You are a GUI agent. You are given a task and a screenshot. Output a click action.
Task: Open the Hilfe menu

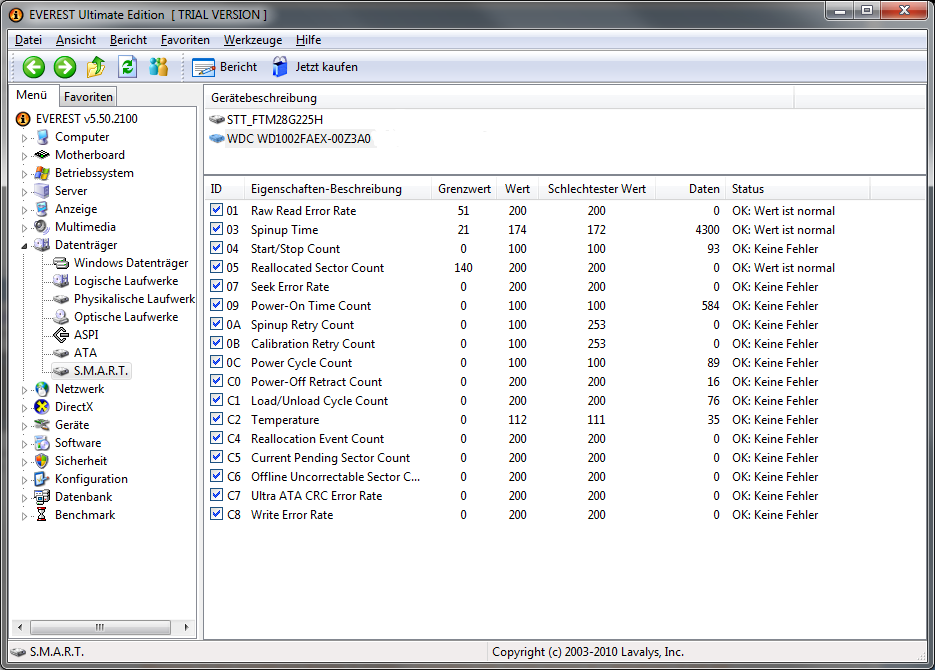click(308, 40)
